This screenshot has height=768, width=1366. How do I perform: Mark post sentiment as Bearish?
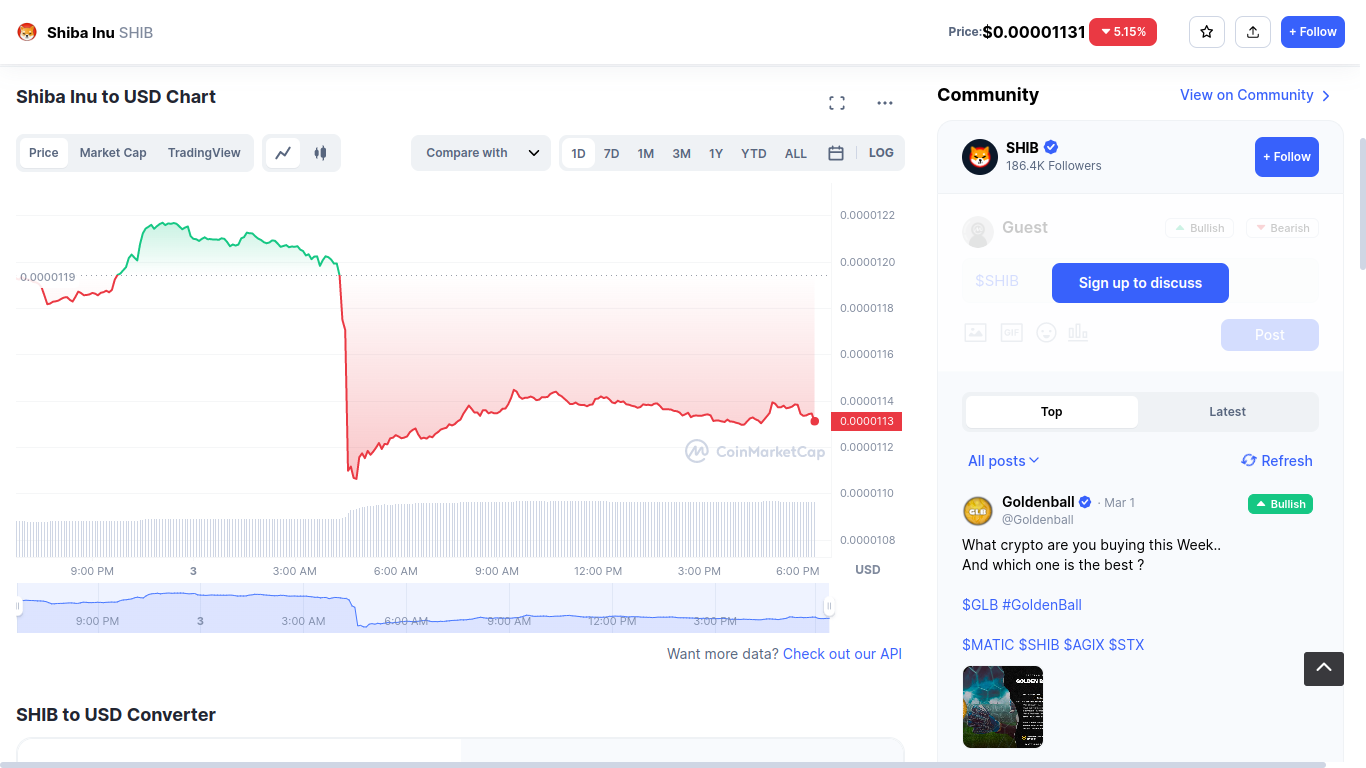pos(1282,228)
